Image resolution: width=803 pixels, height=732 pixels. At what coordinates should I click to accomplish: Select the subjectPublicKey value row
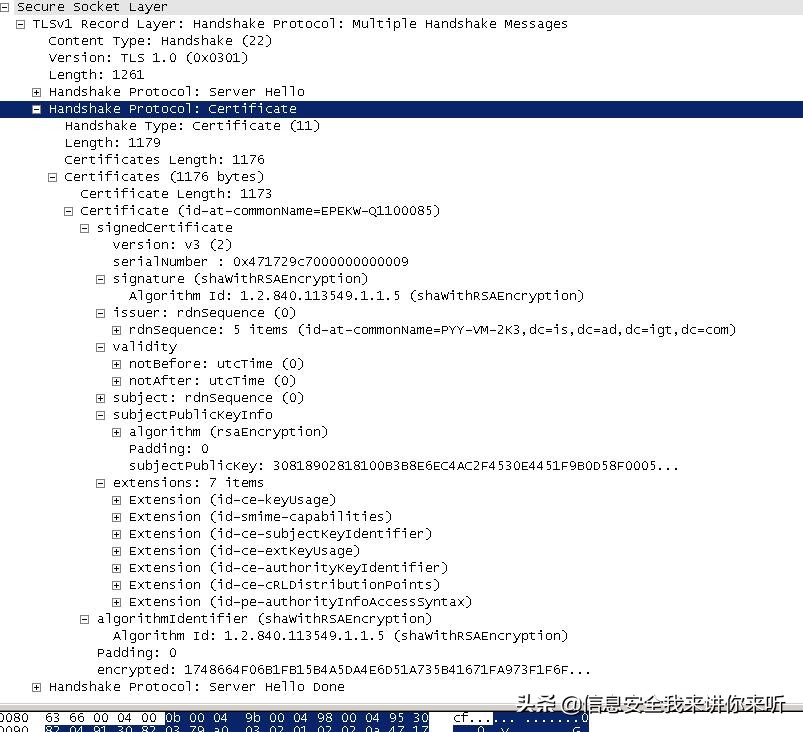click(x=404, y=466)
